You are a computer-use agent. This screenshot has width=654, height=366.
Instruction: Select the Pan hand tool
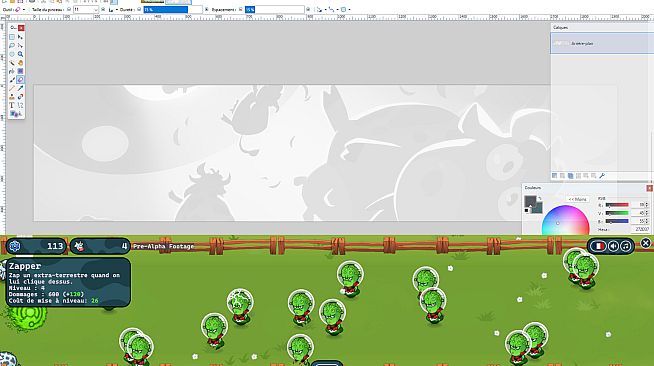click(x=20, y=63)
